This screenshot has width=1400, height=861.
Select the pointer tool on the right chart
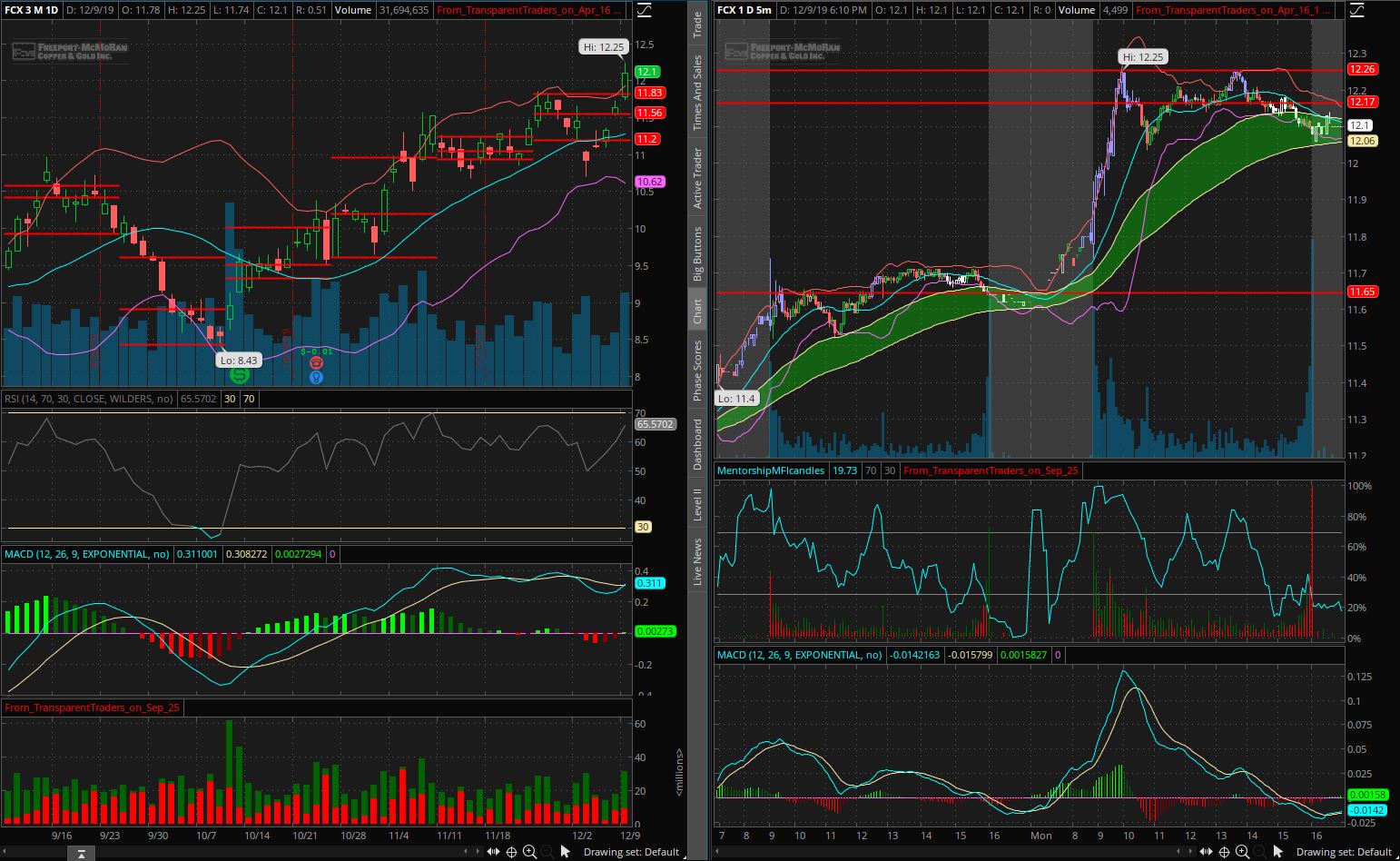click(x=1277, y=851)
